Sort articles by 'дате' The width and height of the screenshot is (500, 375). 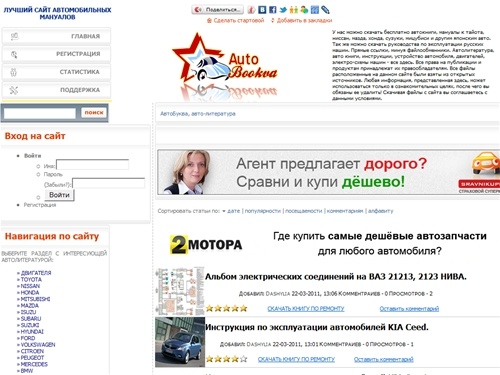[x=234, y=211]
